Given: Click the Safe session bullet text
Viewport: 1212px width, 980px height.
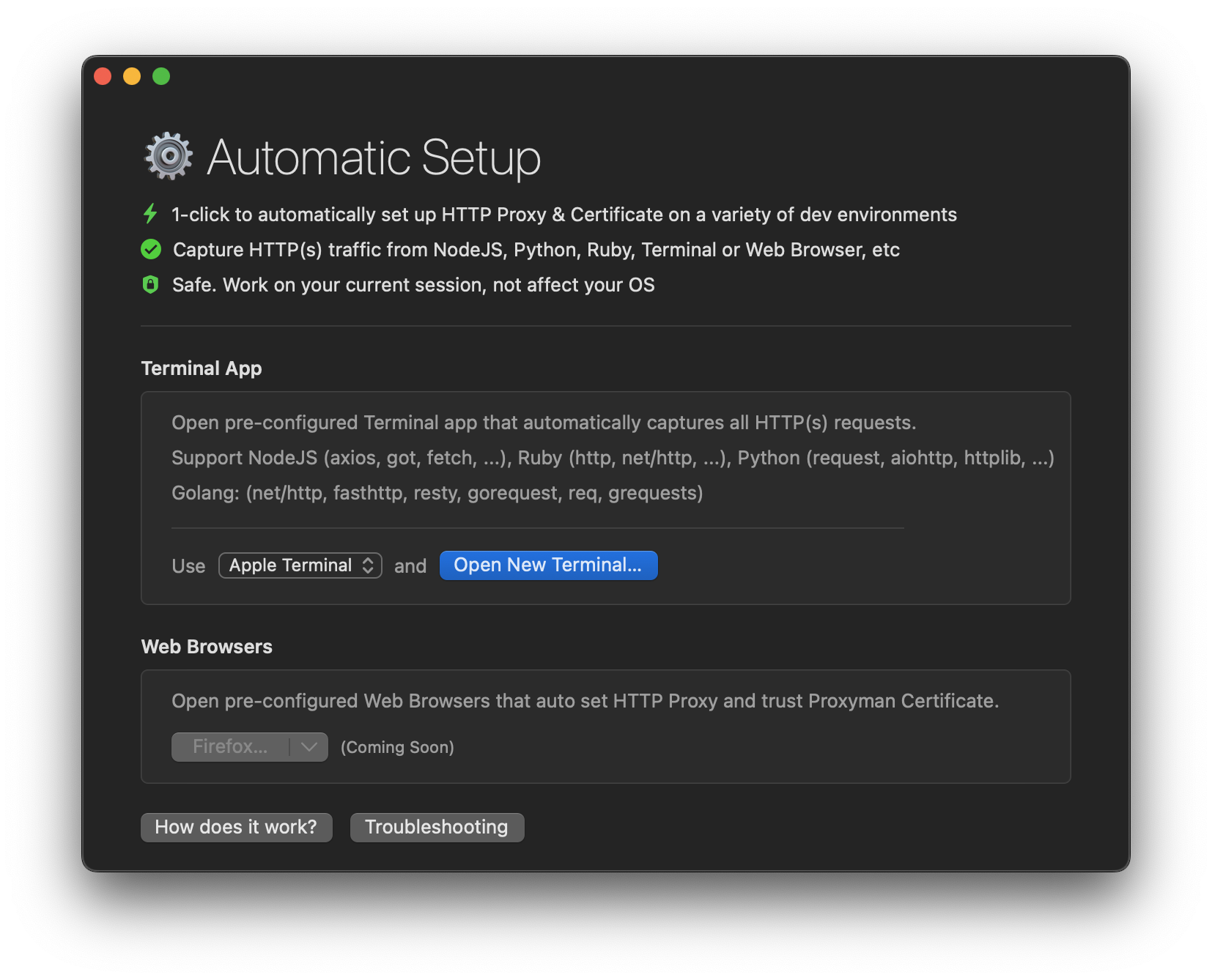Looking at the screenshot, I should pos(413,284).
